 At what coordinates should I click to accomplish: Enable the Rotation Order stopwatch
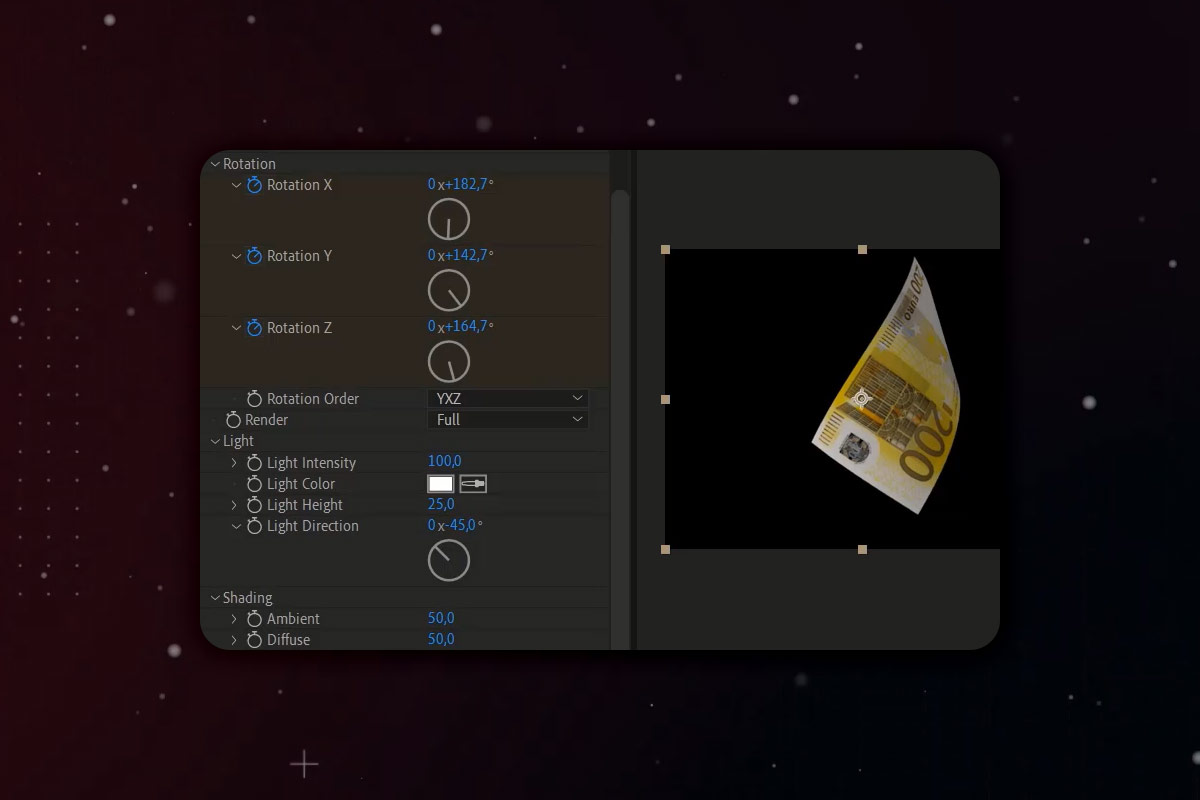coord(254,399)
